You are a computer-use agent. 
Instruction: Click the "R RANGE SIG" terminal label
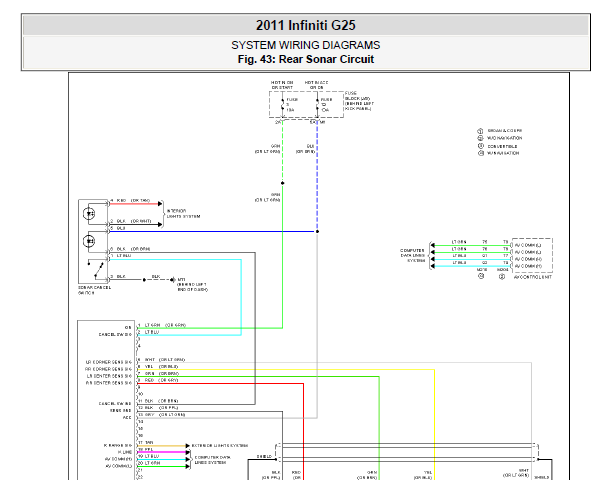[x=117, y=445]
